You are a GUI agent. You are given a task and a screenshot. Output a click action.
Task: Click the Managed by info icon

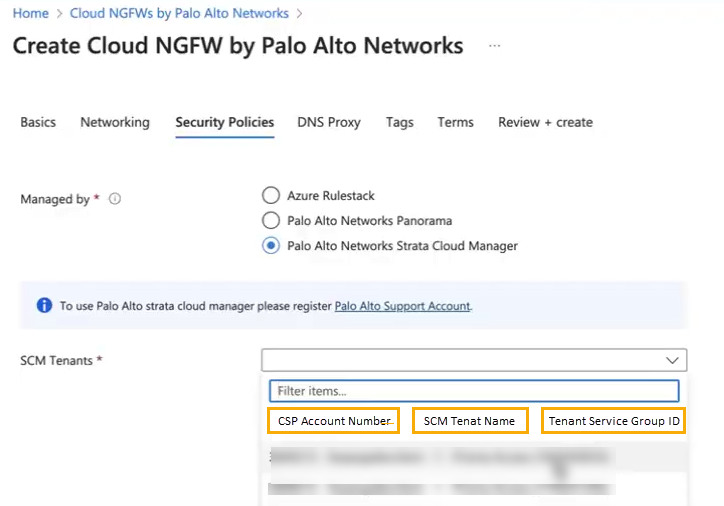pos(114,199)
